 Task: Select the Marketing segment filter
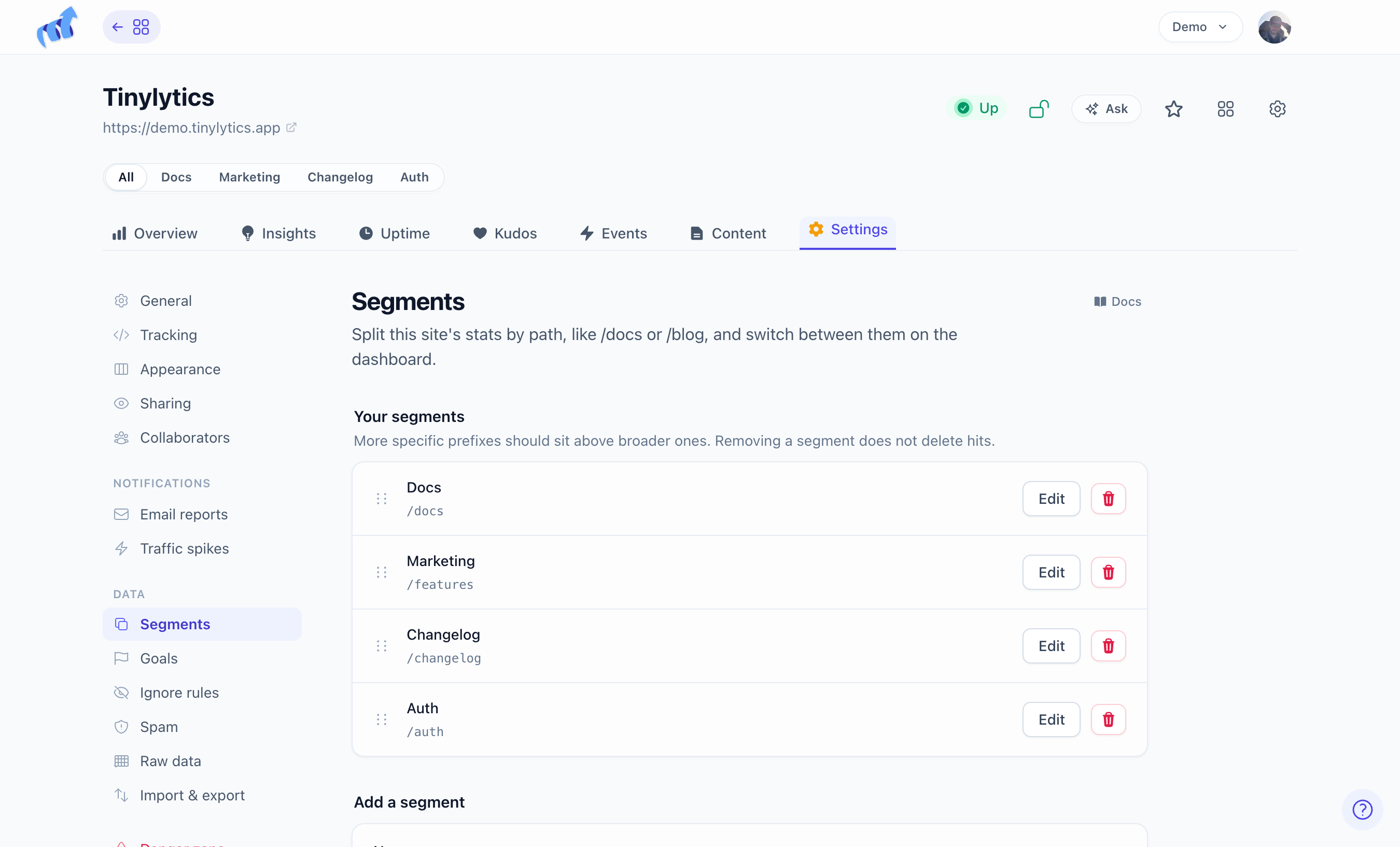coord(249,177)
